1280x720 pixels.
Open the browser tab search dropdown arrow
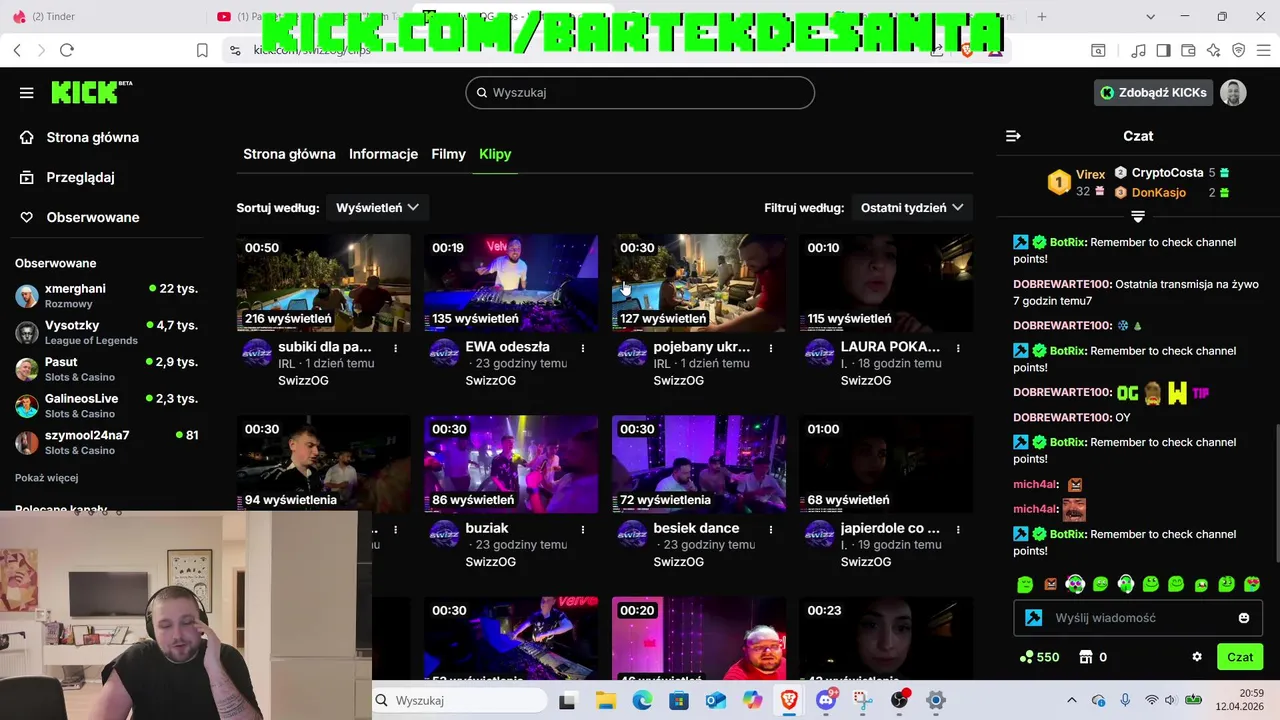click(1150, 16)
